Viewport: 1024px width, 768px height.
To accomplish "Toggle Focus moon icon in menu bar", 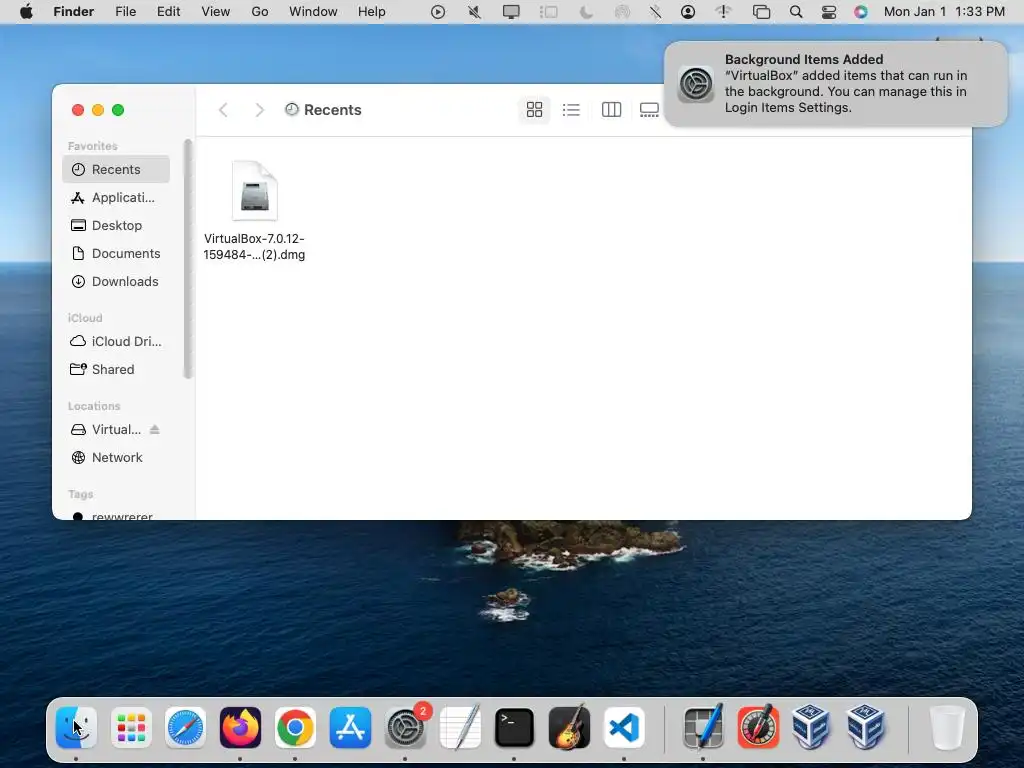I will click(x=586, y=12).
